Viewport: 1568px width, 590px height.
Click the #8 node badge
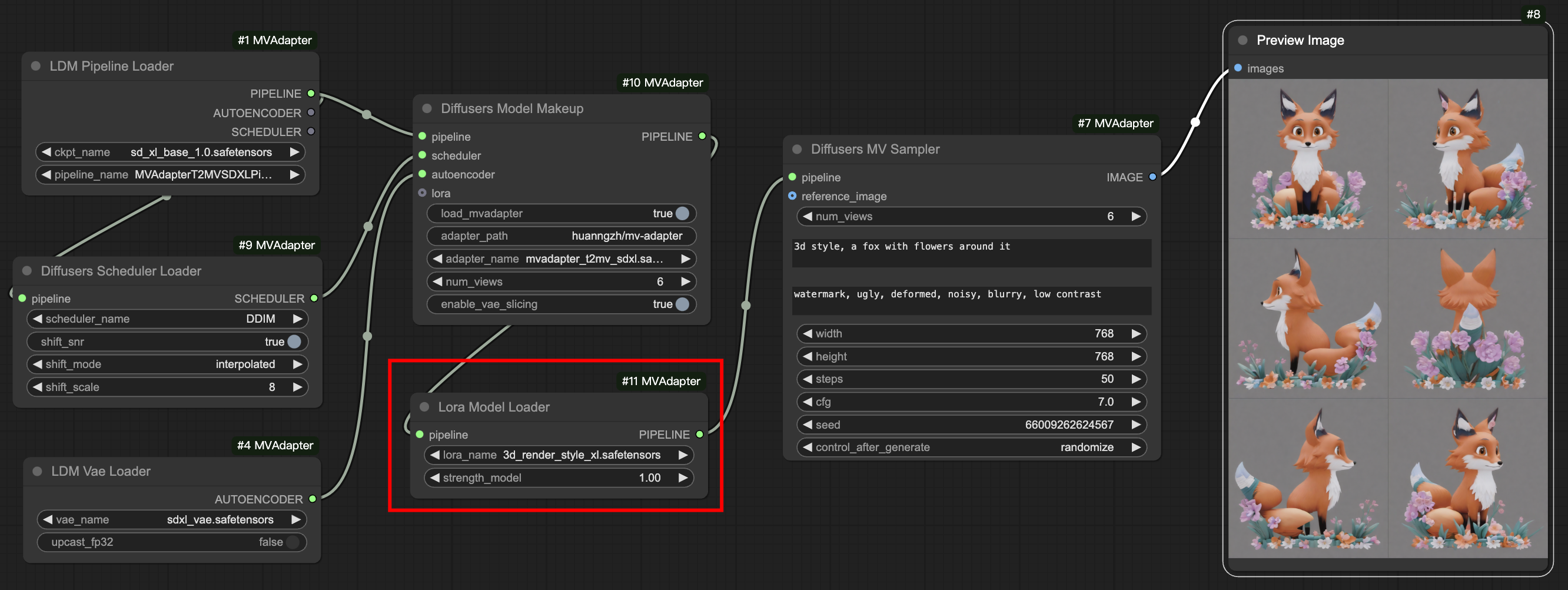tap(1533, 14)
